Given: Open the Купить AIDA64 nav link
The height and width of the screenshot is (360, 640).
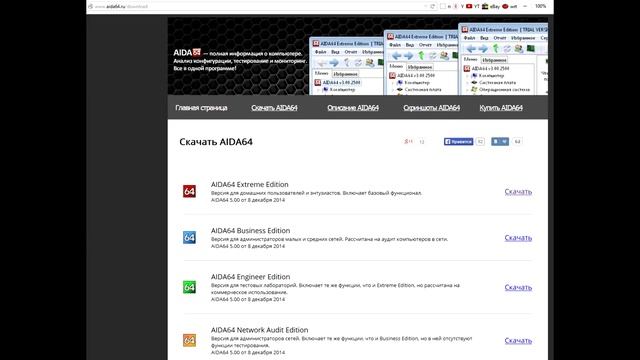Looking at the screenshot, I should point(501,108).
